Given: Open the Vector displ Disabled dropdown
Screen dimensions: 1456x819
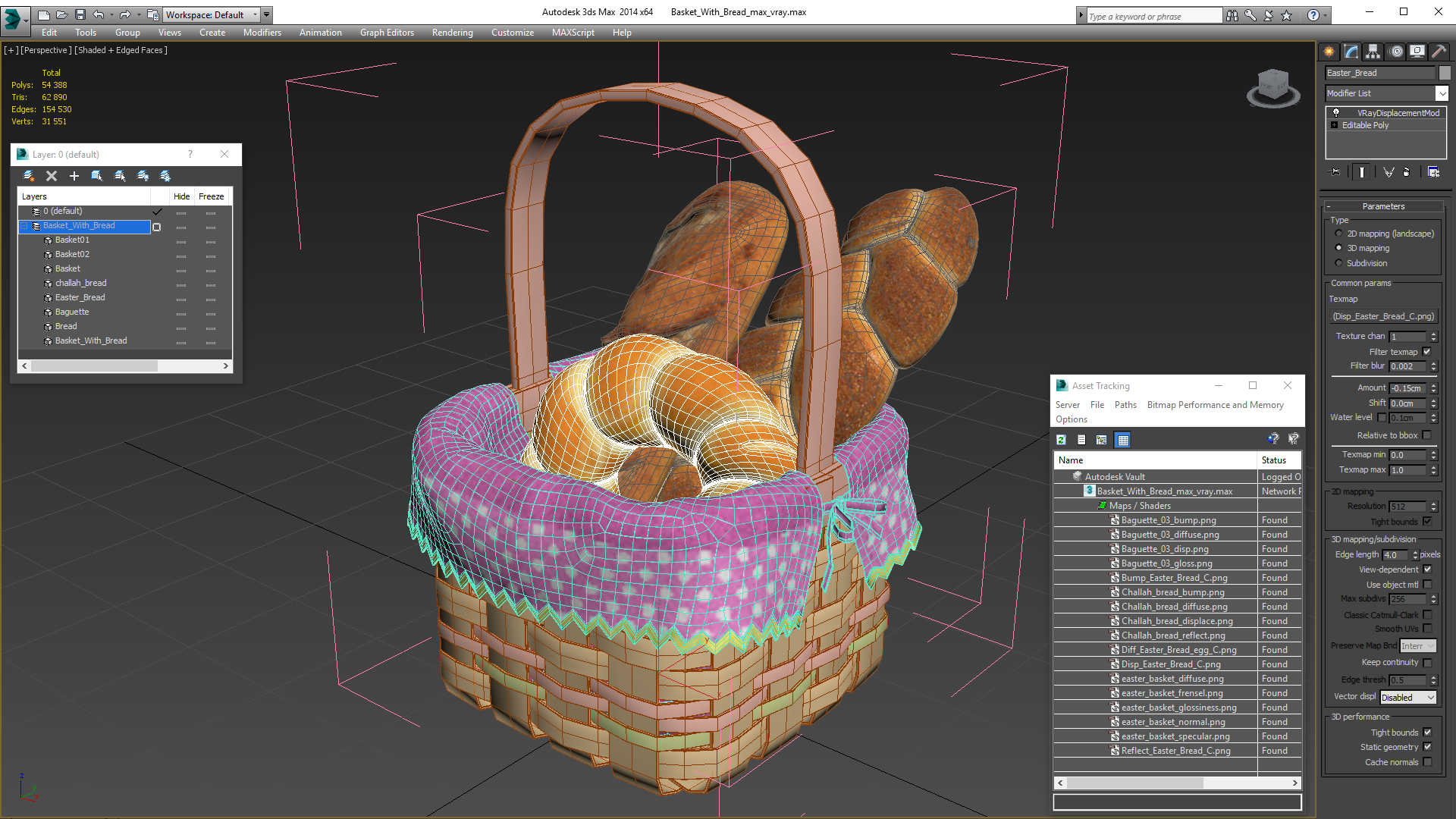Looking at the screenshot, I should pos(1408,698).
